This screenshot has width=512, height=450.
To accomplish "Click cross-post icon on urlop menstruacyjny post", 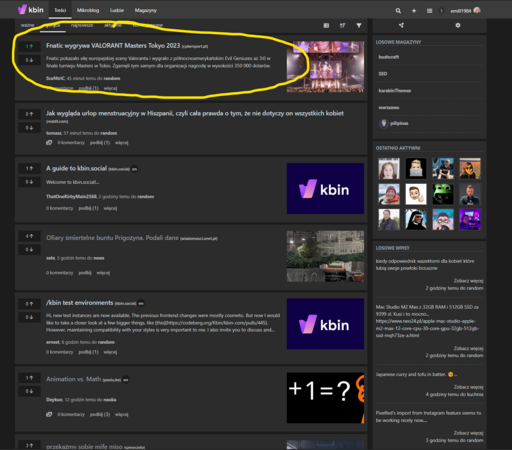I will coord(49,143).
